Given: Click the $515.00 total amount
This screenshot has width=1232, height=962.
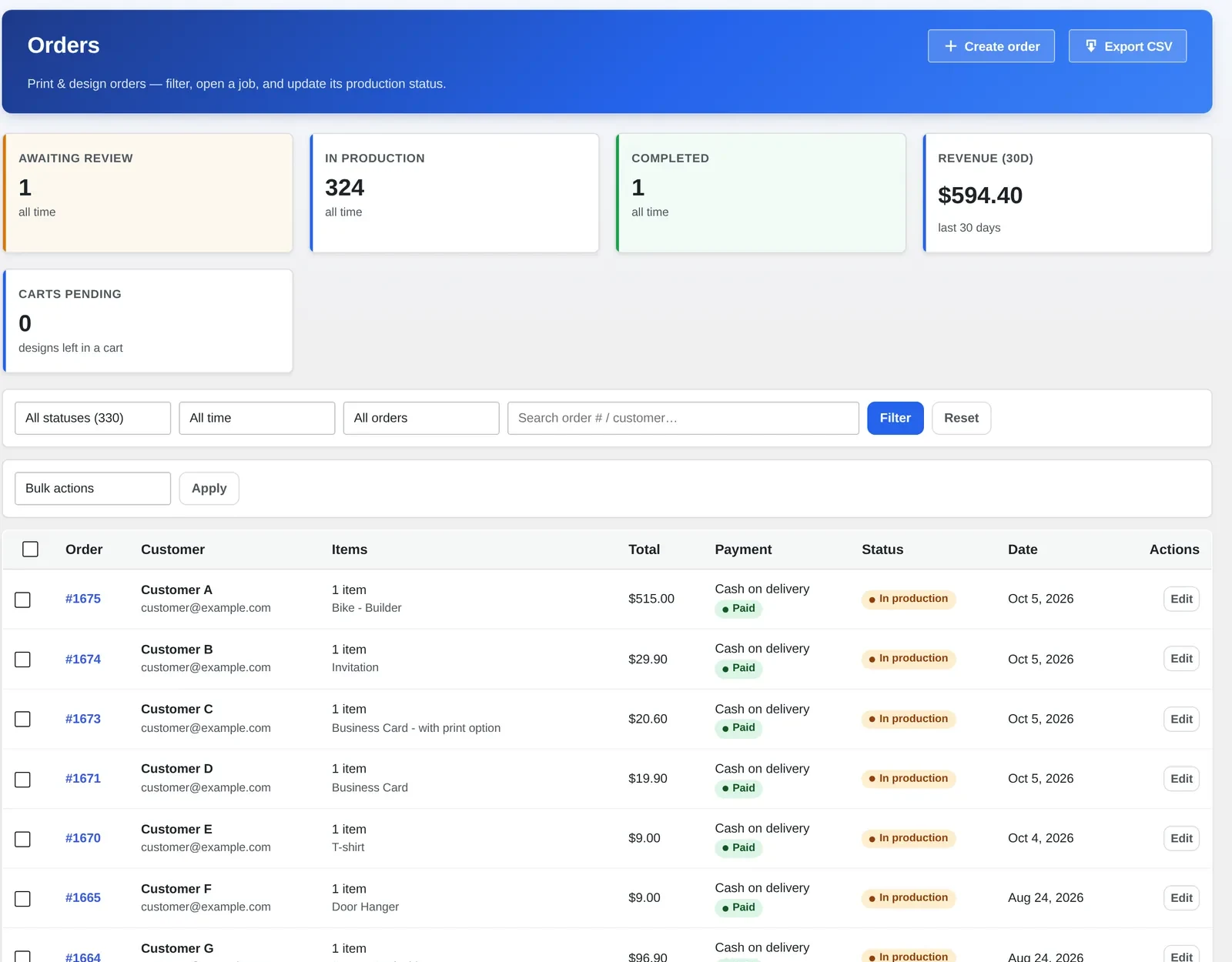Looking at the screenshot, I should tap(651, 599).
